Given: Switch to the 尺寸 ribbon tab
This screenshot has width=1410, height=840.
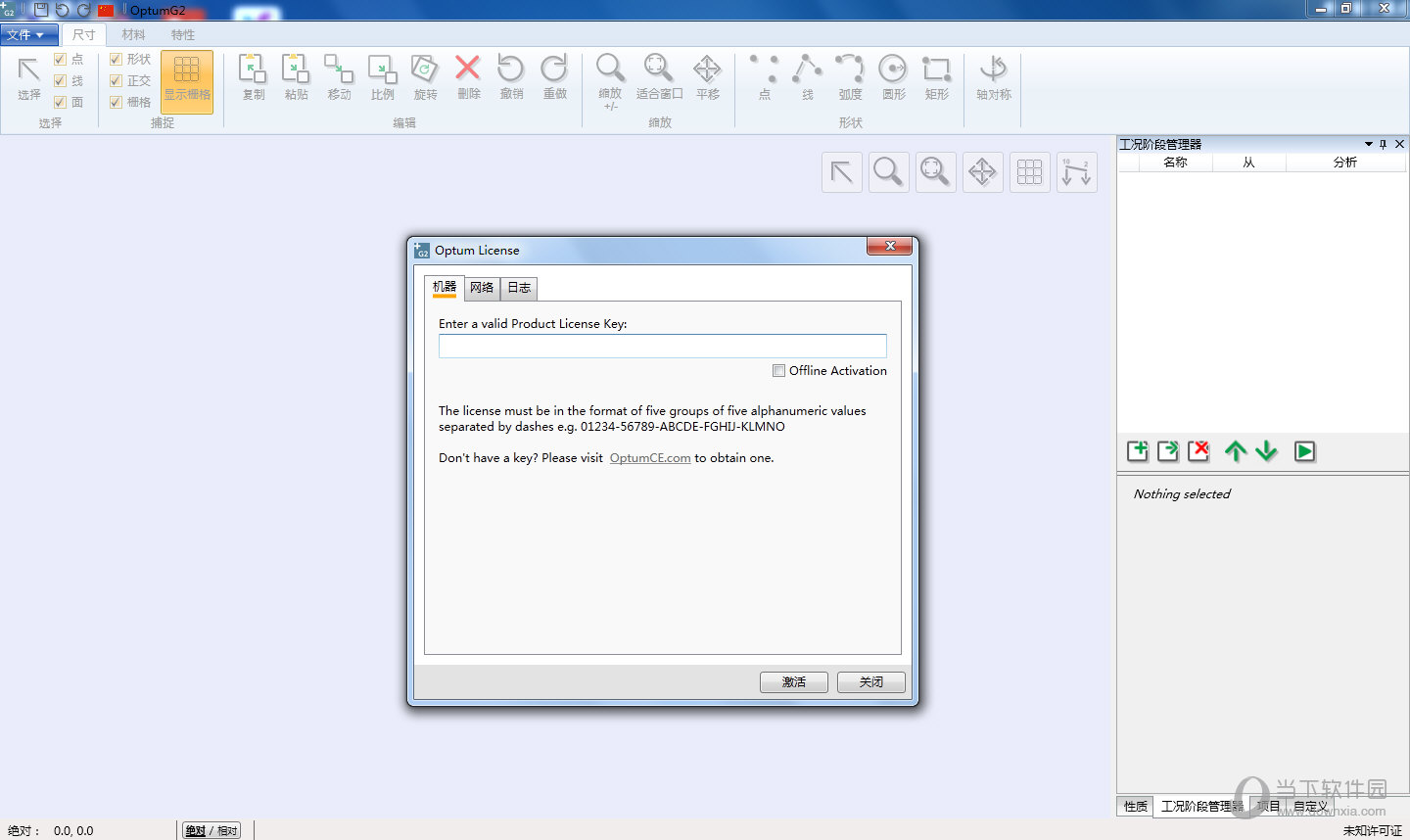Looking at the screenshot, I should click(x=84, y=35).
